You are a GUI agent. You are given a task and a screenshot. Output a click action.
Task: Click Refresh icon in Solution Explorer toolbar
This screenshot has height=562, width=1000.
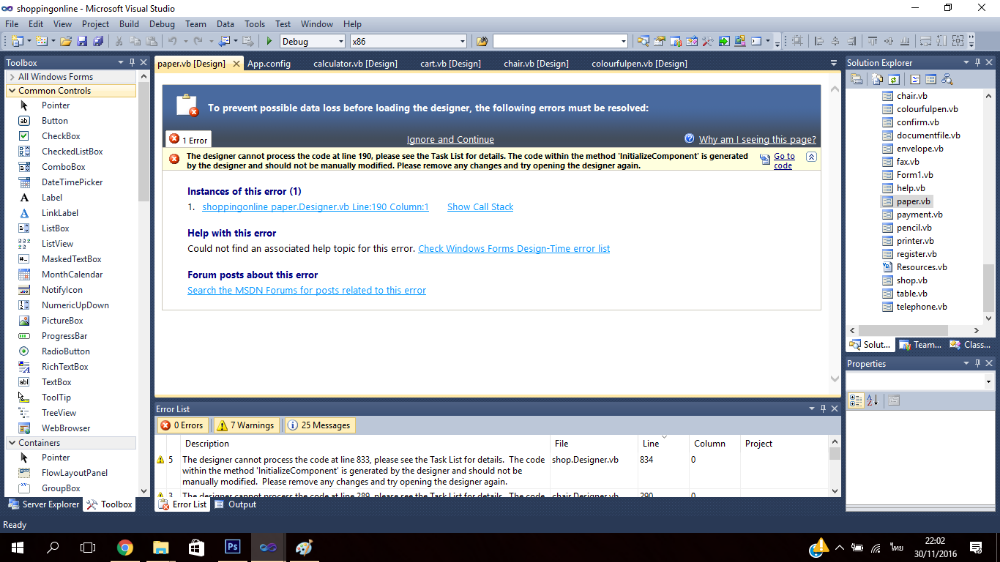coord(893,78)
